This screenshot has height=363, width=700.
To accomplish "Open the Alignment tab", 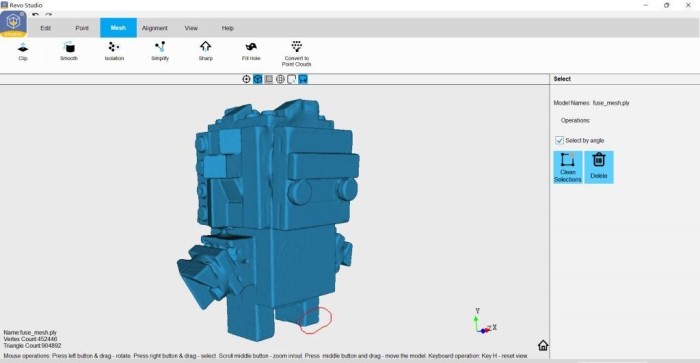I will [154, 28].
